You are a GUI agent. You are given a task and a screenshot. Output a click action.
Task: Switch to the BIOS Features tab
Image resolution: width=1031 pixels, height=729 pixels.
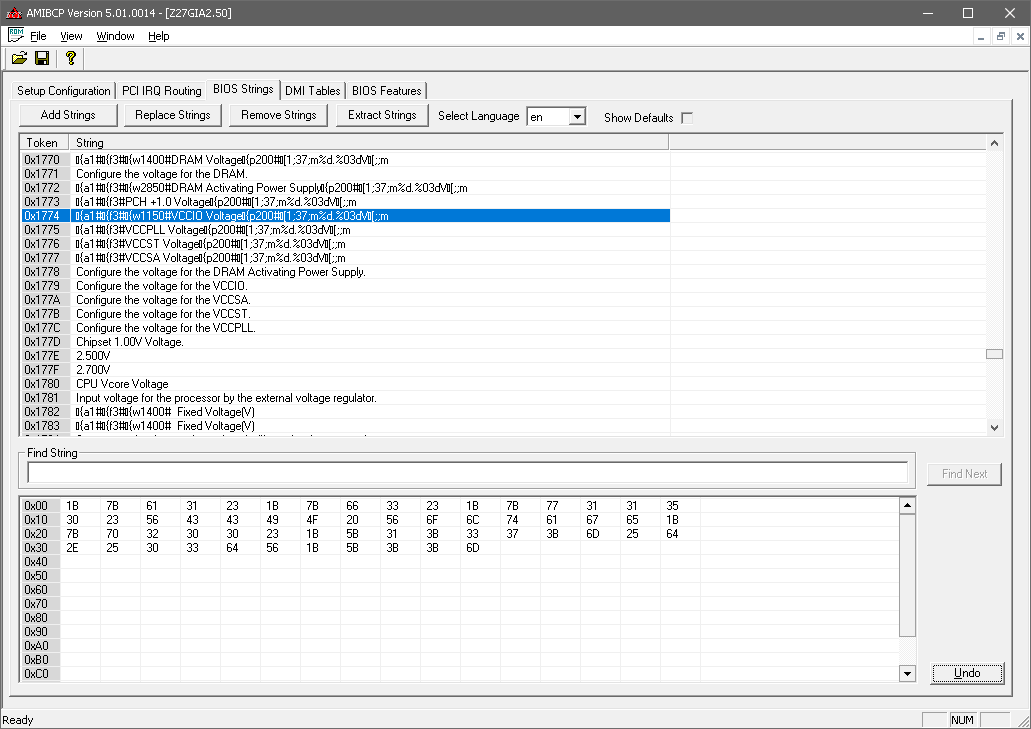tap(387, 91)
